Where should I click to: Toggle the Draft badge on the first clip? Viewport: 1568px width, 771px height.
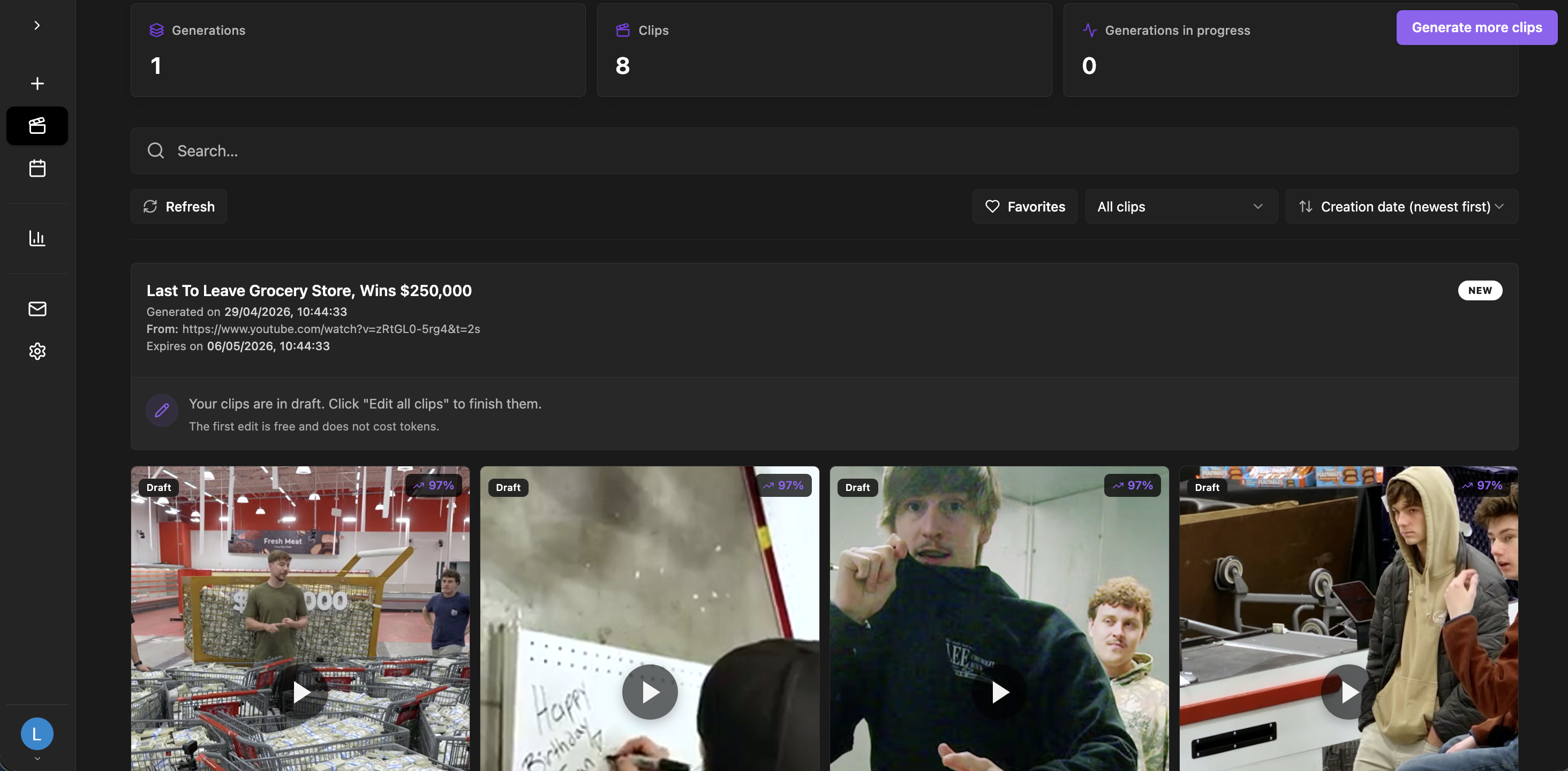(x=159, y=487)
